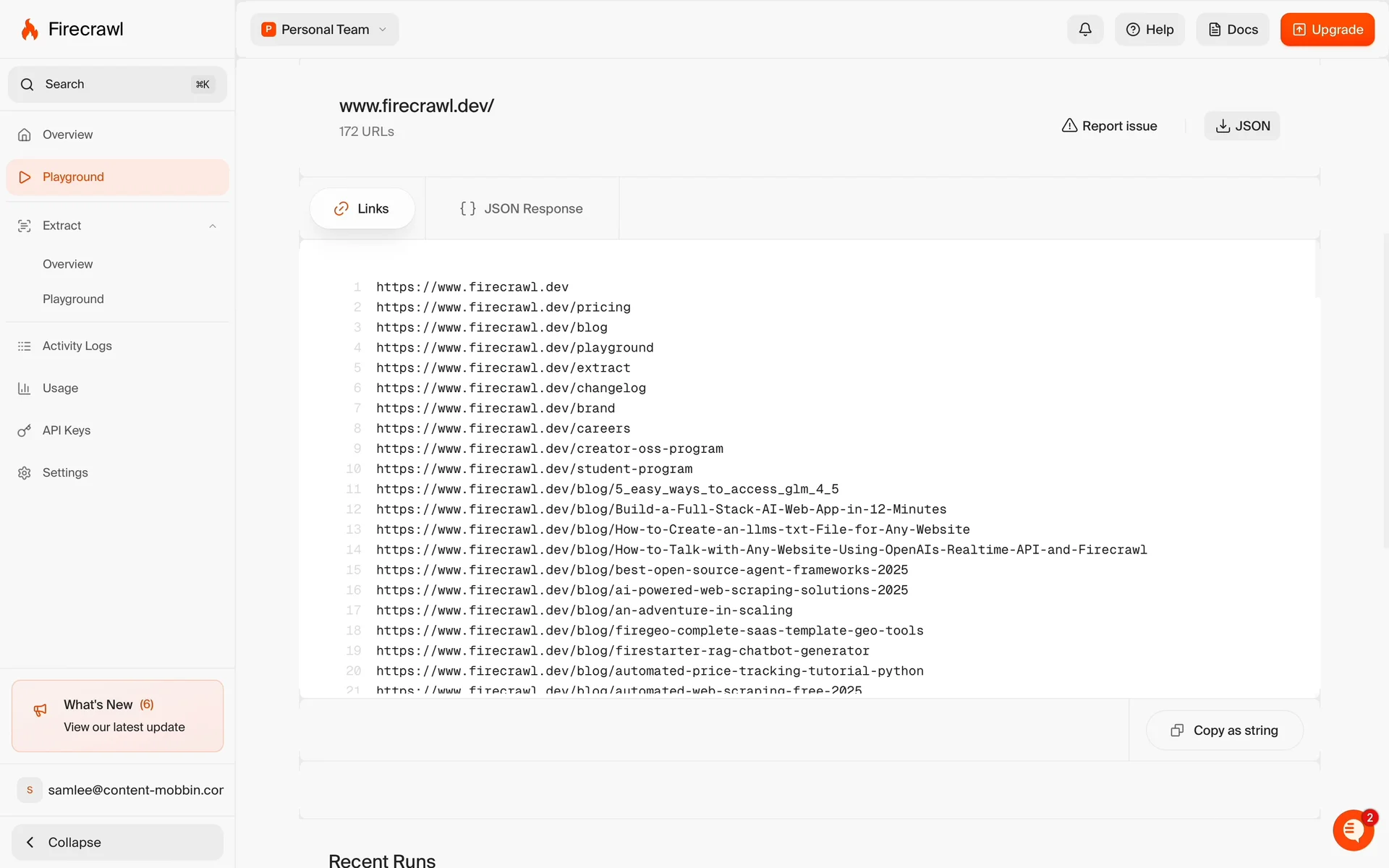Go to Usage statistics page

pyautogui.click(x=60, y=388)
